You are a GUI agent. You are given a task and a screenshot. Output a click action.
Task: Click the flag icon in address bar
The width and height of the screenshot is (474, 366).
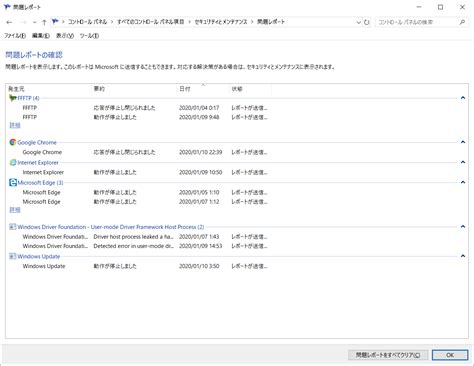click(55, 22)
